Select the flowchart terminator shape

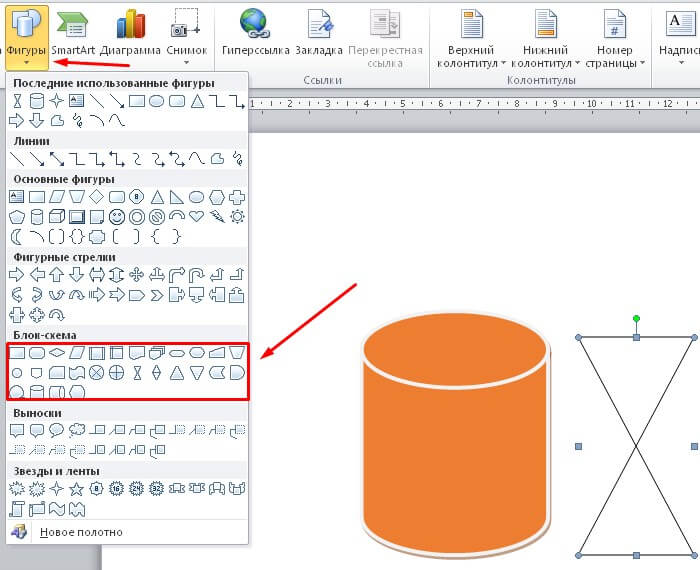(177, 354)
